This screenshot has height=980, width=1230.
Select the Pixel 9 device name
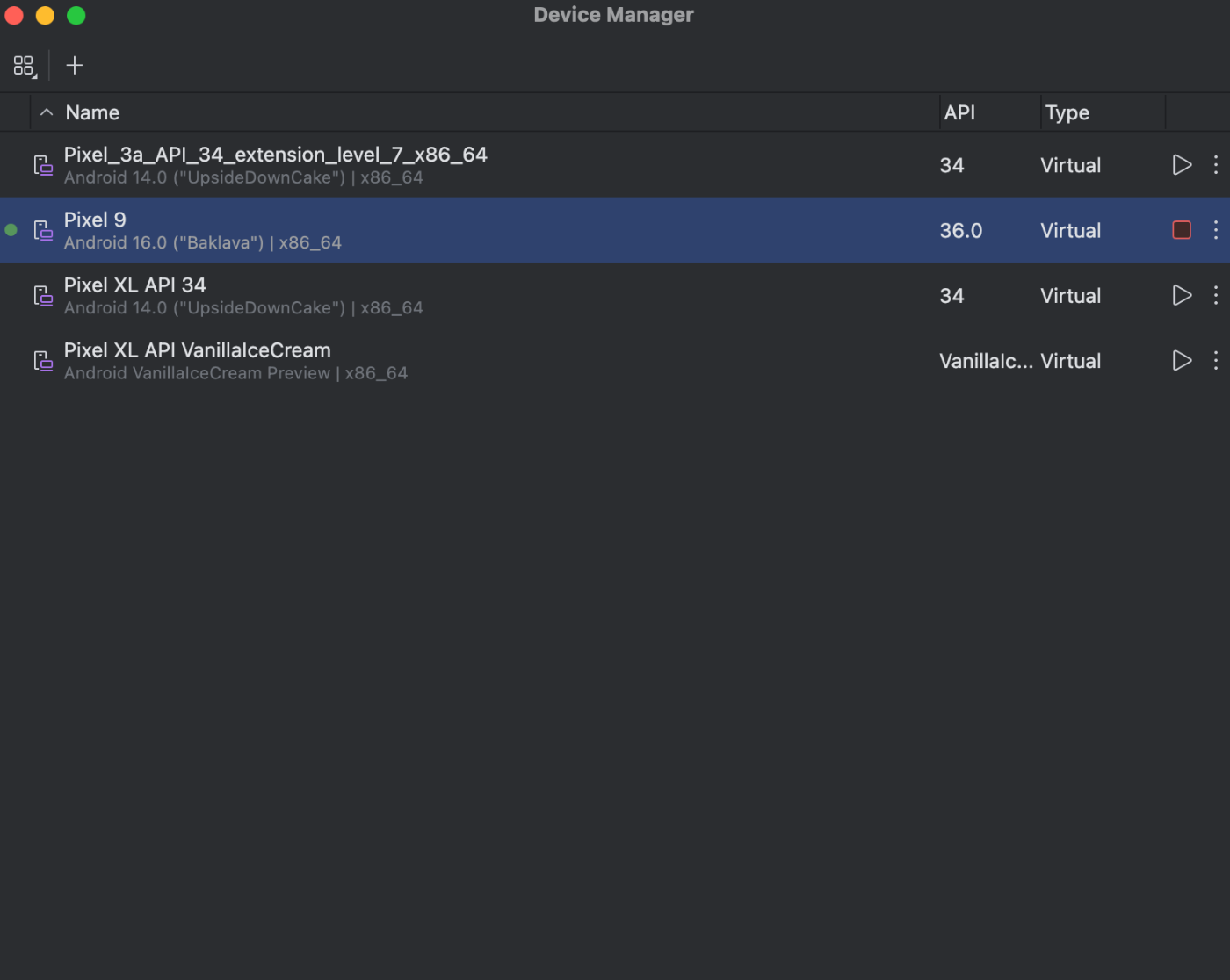pyautogui.click(x=95, y=220)
